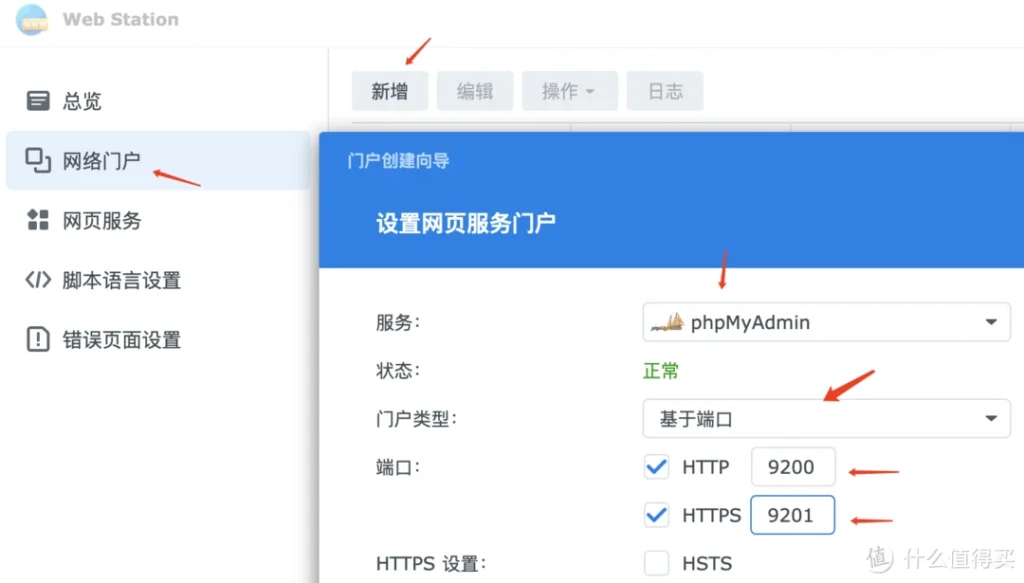Screen dimensions: 1024x583
Task: Click the phpMyAdmin sailboat icon in service field
Action: pyautogui.click(x=667, y=322)
